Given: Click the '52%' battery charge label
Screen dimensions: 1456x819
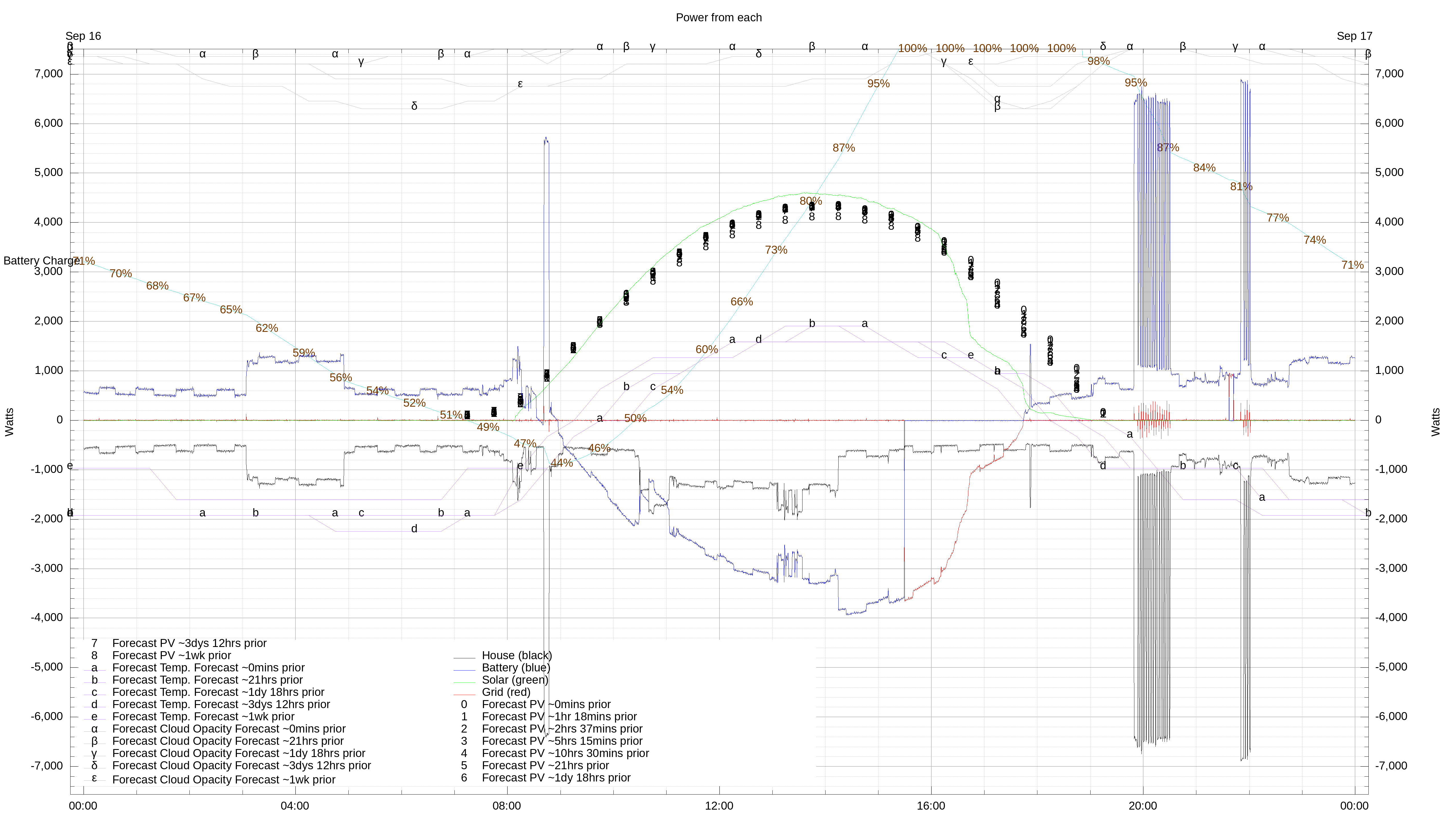Looking at the screenshot, I should [x=414, y=403].
